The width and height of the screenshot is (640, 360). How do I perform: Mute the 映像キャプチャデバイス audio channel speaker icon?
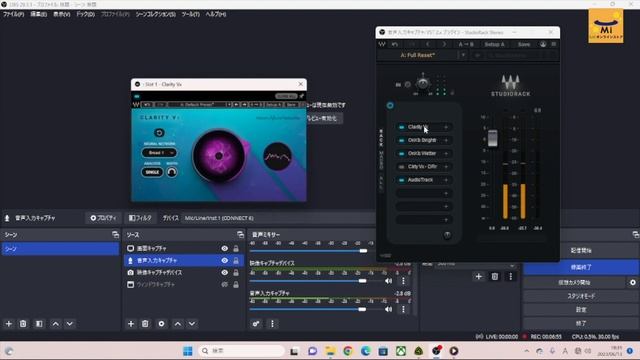point(388,281)
